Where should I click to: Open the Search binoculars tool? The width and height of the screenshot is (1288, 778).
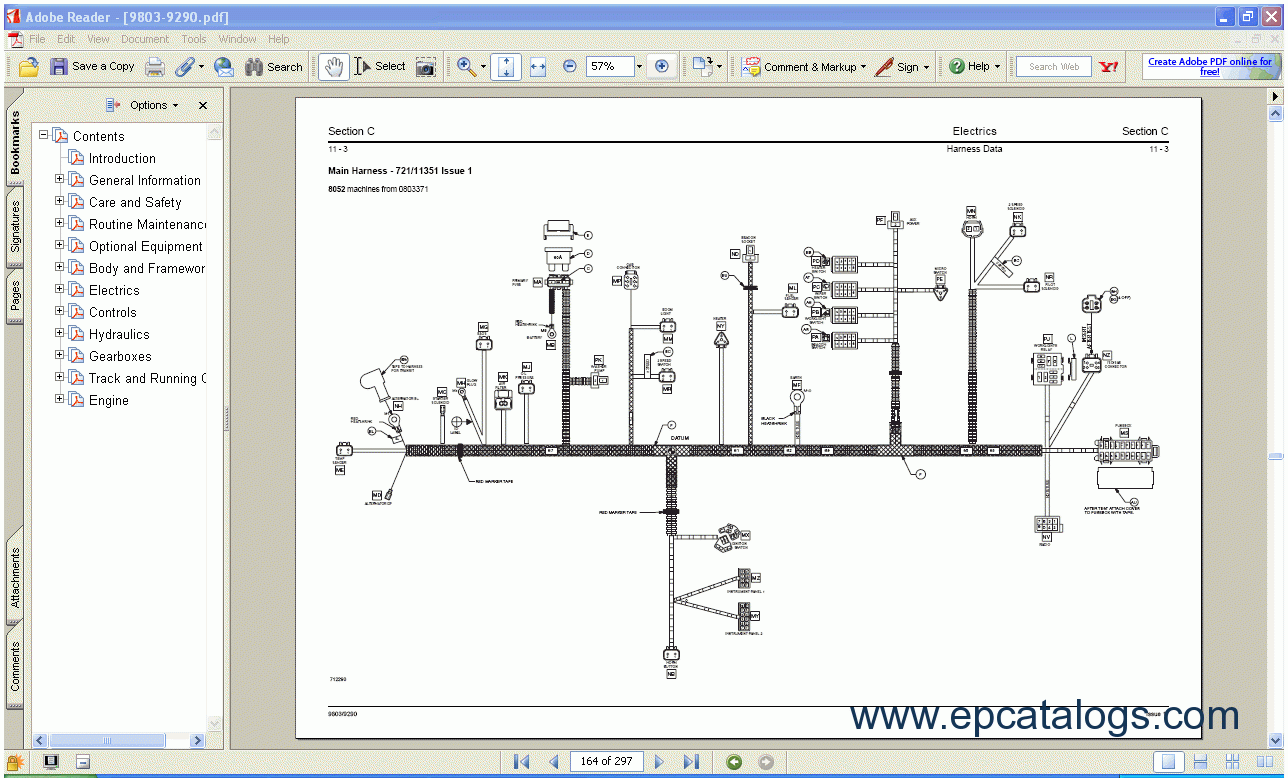[273, 67]
